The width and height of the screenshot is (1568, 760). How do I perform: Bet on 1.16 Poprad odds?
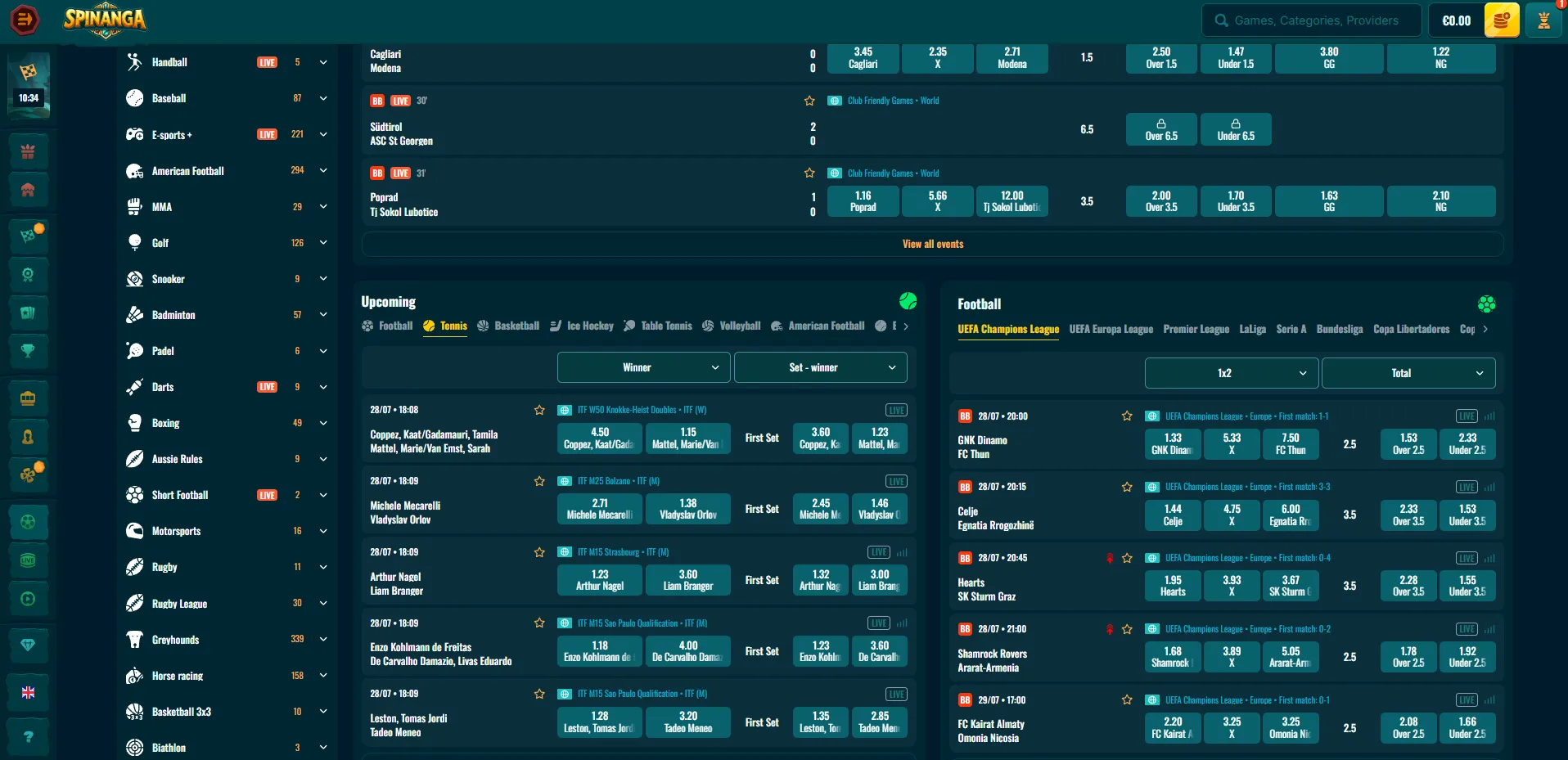point(863,201)
